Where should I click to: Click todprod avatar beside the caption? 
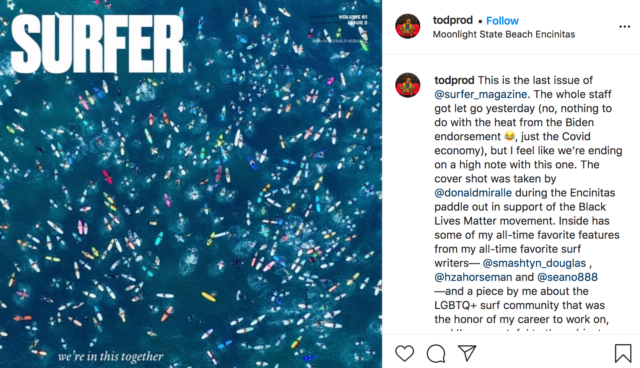[x=408, y=85]
